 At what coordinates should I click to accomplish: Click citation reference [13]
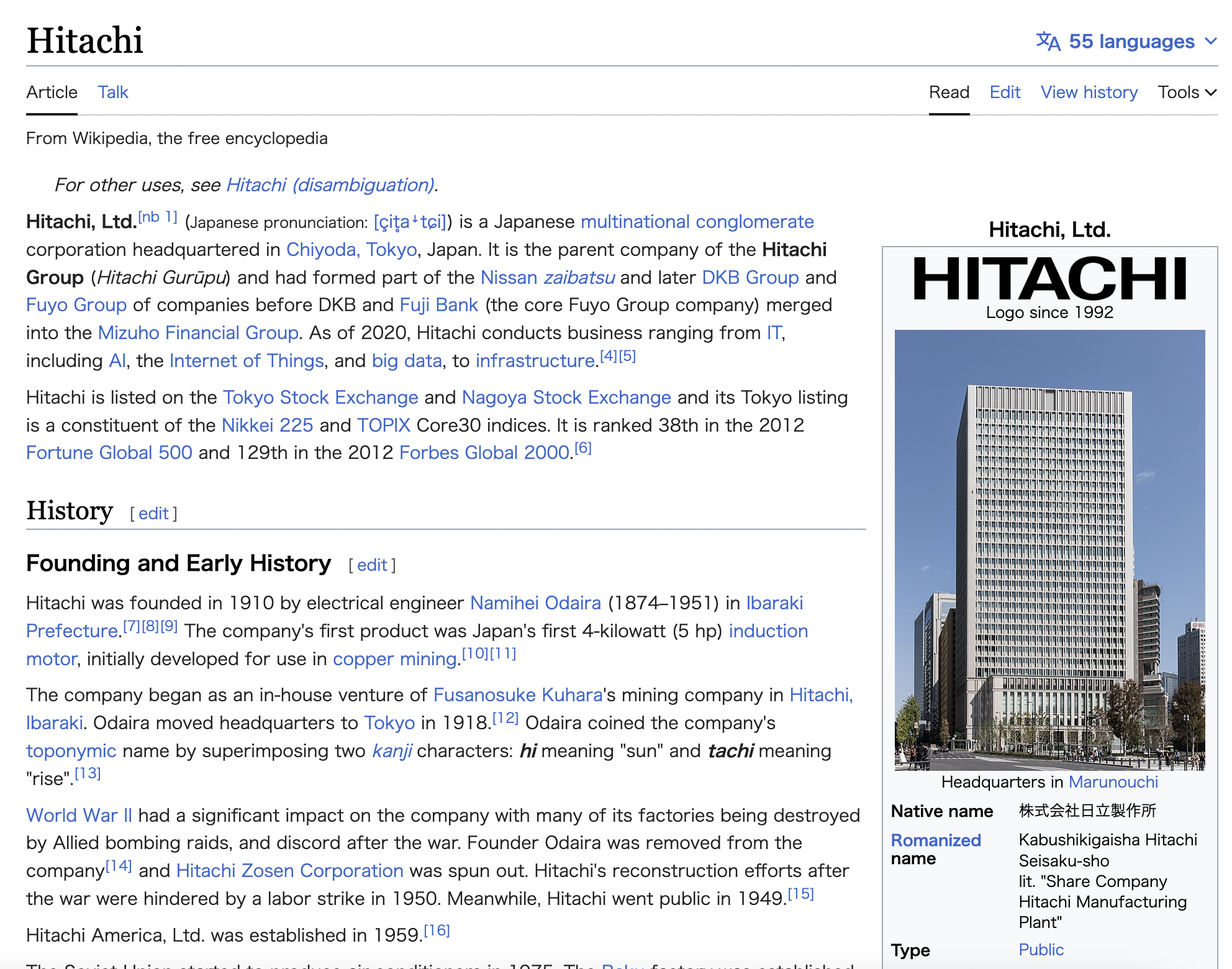[88, 773]
